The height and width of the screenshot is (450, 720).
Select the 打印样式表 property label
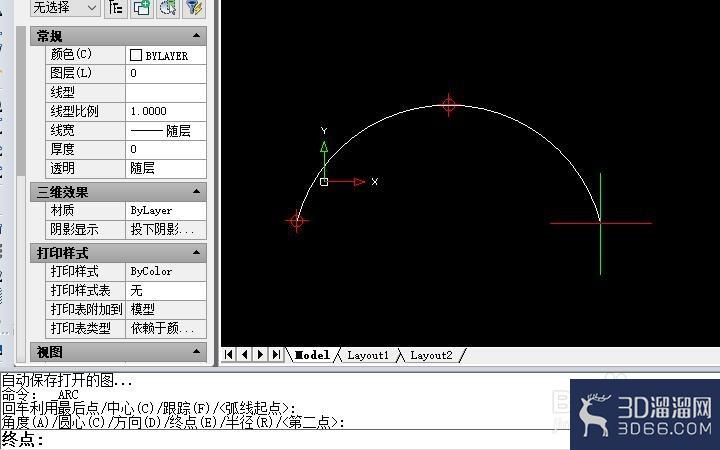[80, 290]
